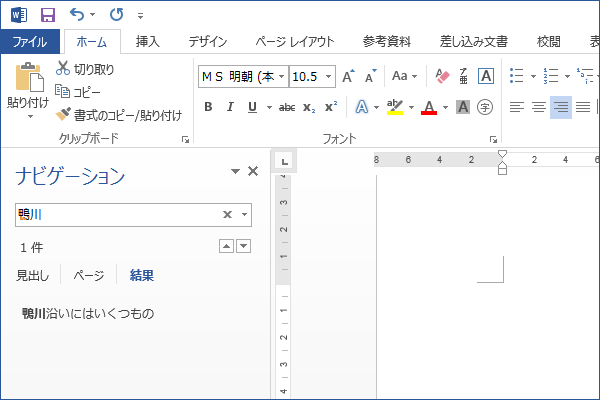Open the numbering library dropdown
The height and width of the screenshot is (400, 600).
click(x=567, y=76)
